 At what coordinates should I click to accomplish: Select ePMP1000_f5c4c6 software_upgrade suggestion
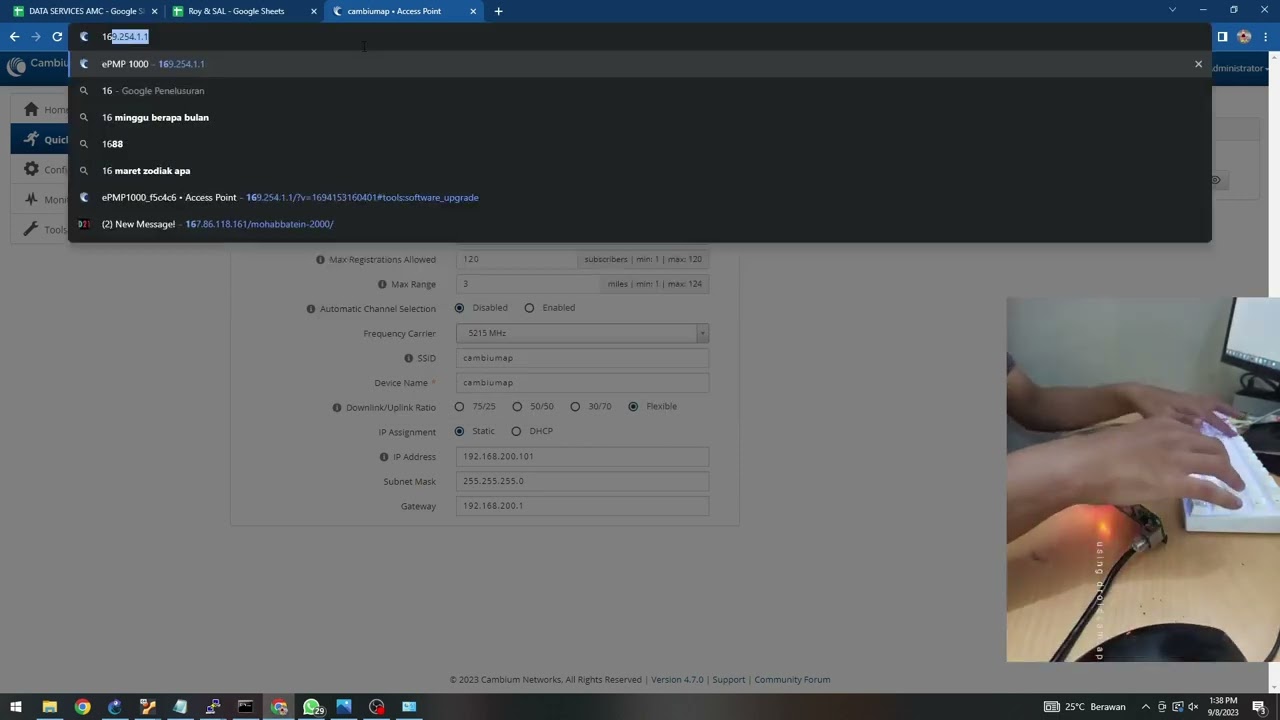[640, 197]
